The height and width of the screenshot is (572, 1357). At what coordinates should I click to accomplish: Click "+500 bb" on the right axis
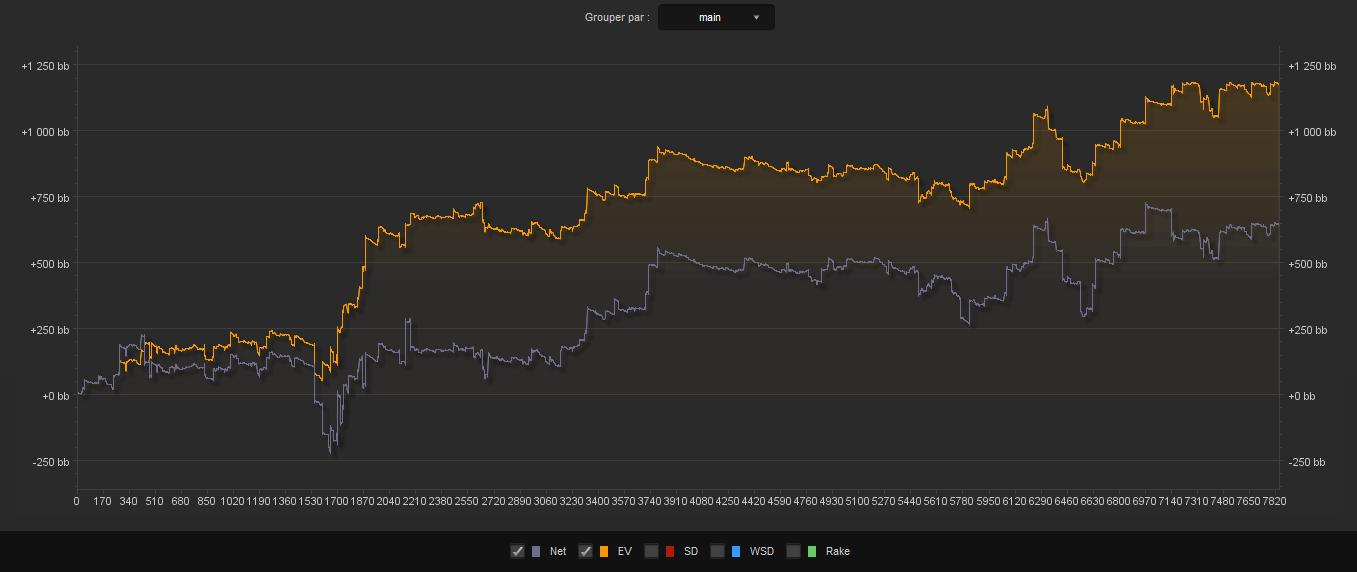pyautogui.click(x=1308, y=264)
